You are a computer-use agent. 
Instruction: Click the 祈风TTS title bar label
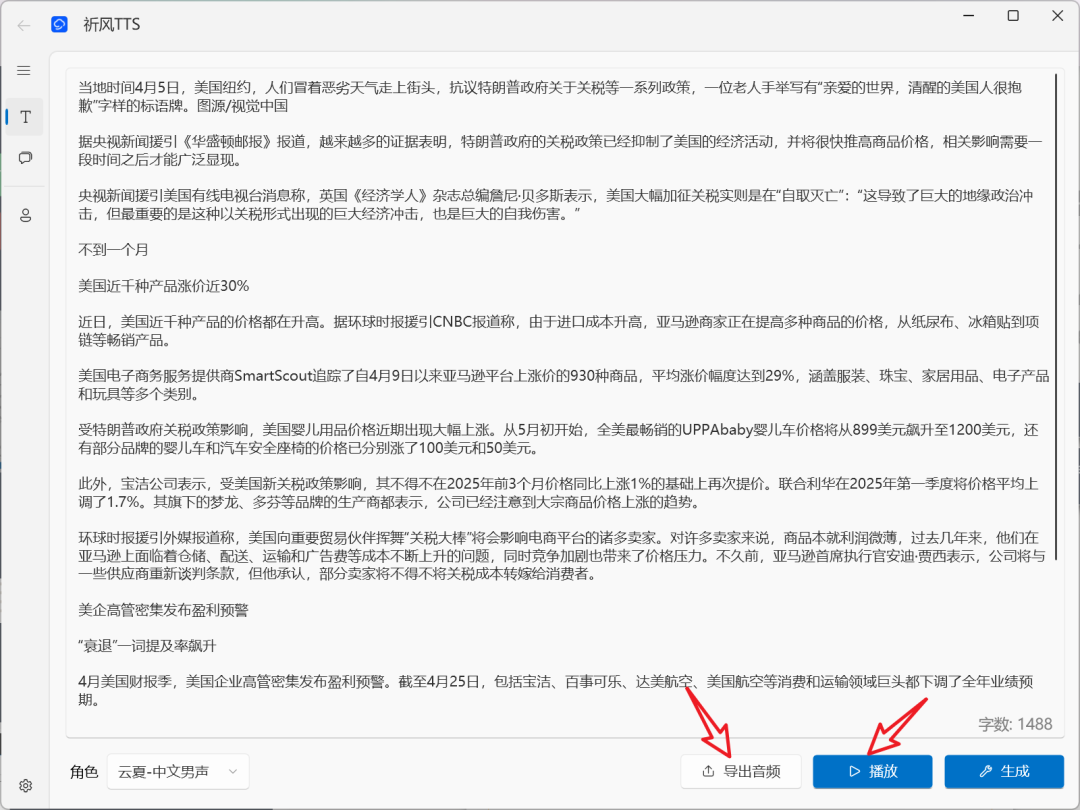[113, 24]
